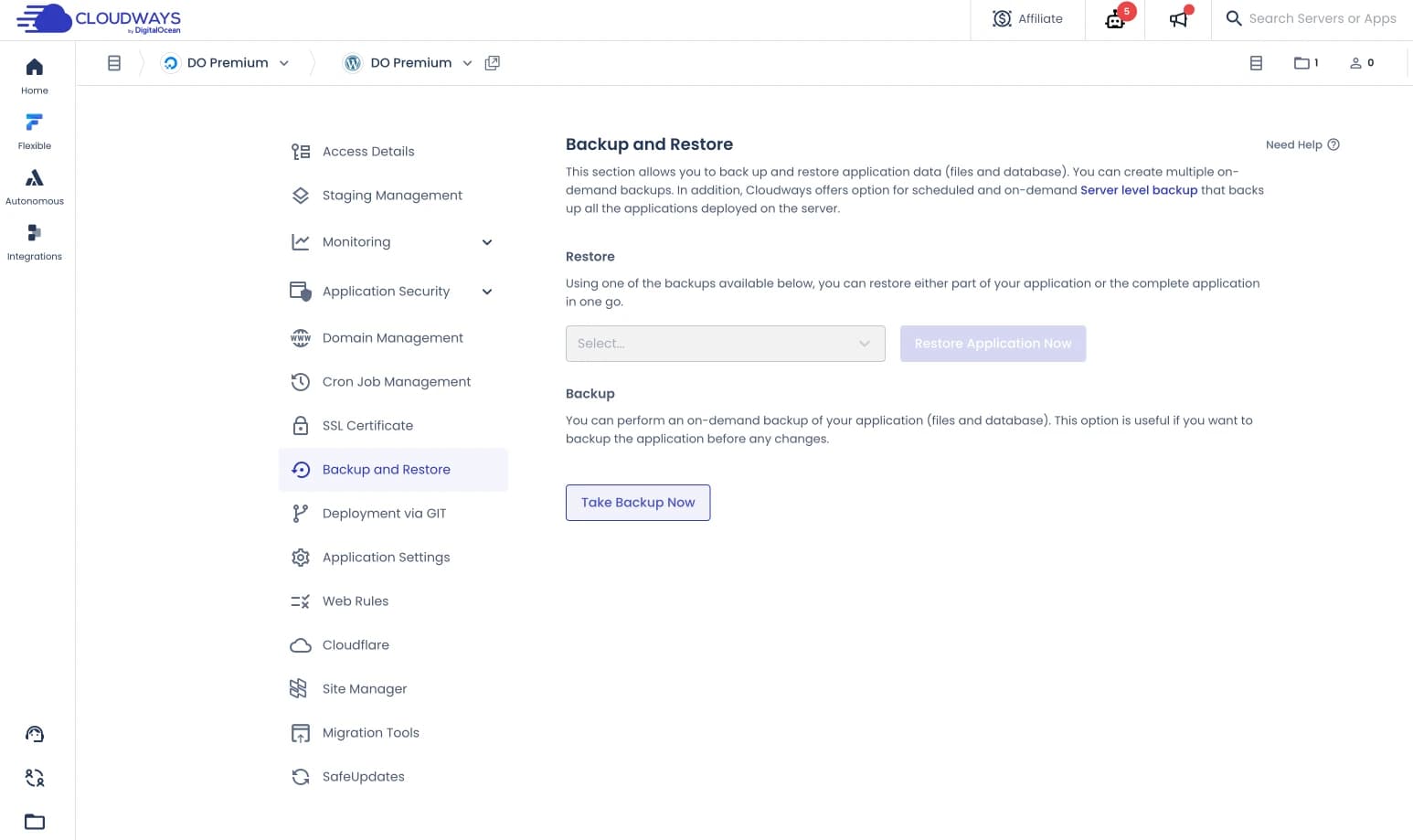Expand the Monitoring section chevron
Screen dimensions: 1413x840
(487, 242)
